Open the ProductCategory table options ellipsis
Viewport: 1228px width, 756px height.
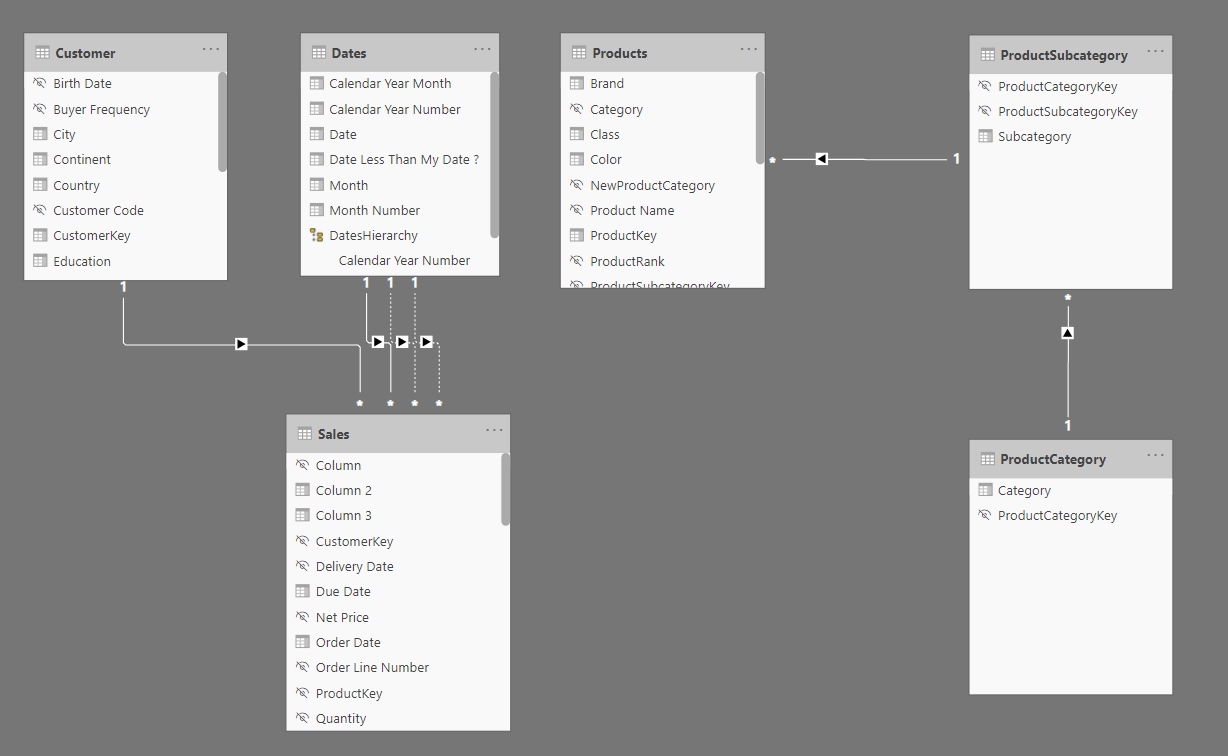[1156, 455]
